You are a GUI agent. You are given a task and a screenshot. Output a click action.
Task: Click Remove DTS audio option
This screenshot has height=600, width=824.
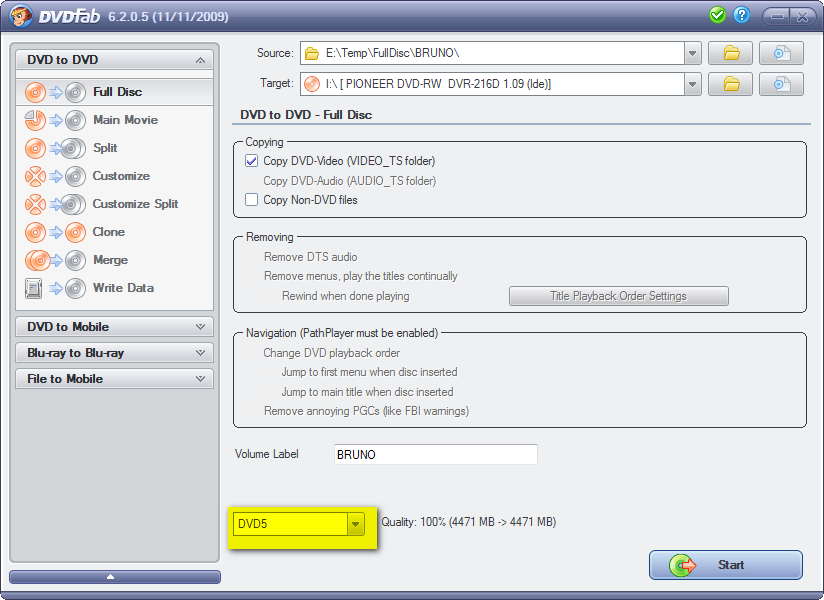[311, 257]
